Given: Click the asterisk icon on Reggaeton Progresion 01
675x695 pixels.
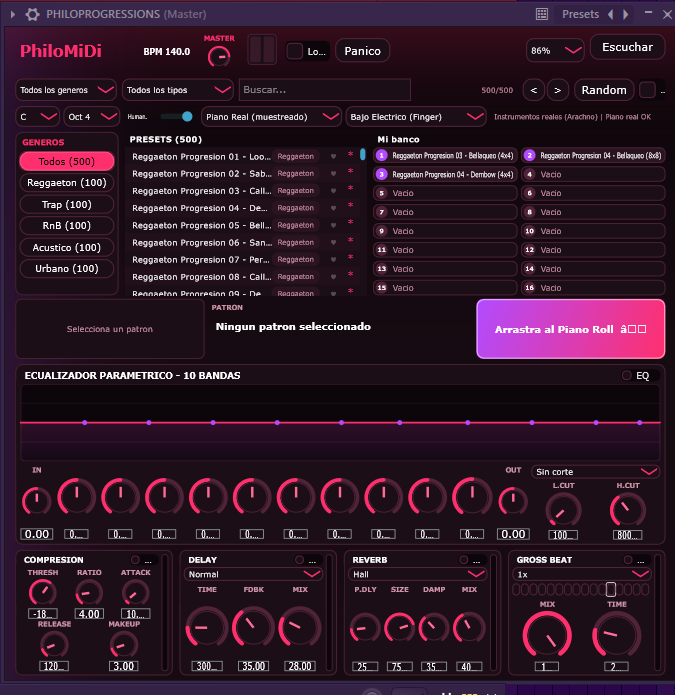Looking at the screenshot, I should (350, 155).
